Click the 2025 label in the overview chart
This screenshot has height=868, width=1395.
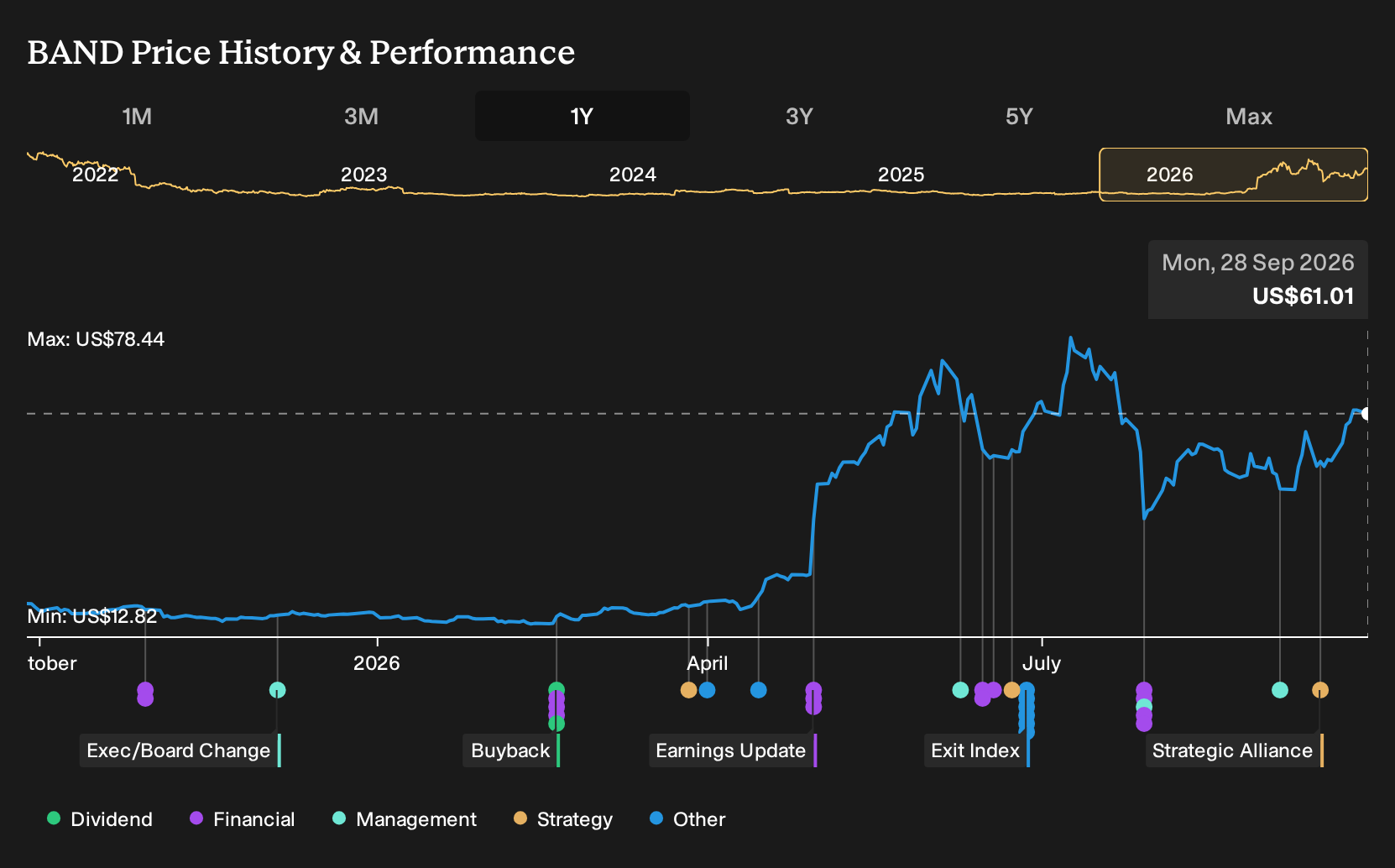click(901, 175)
